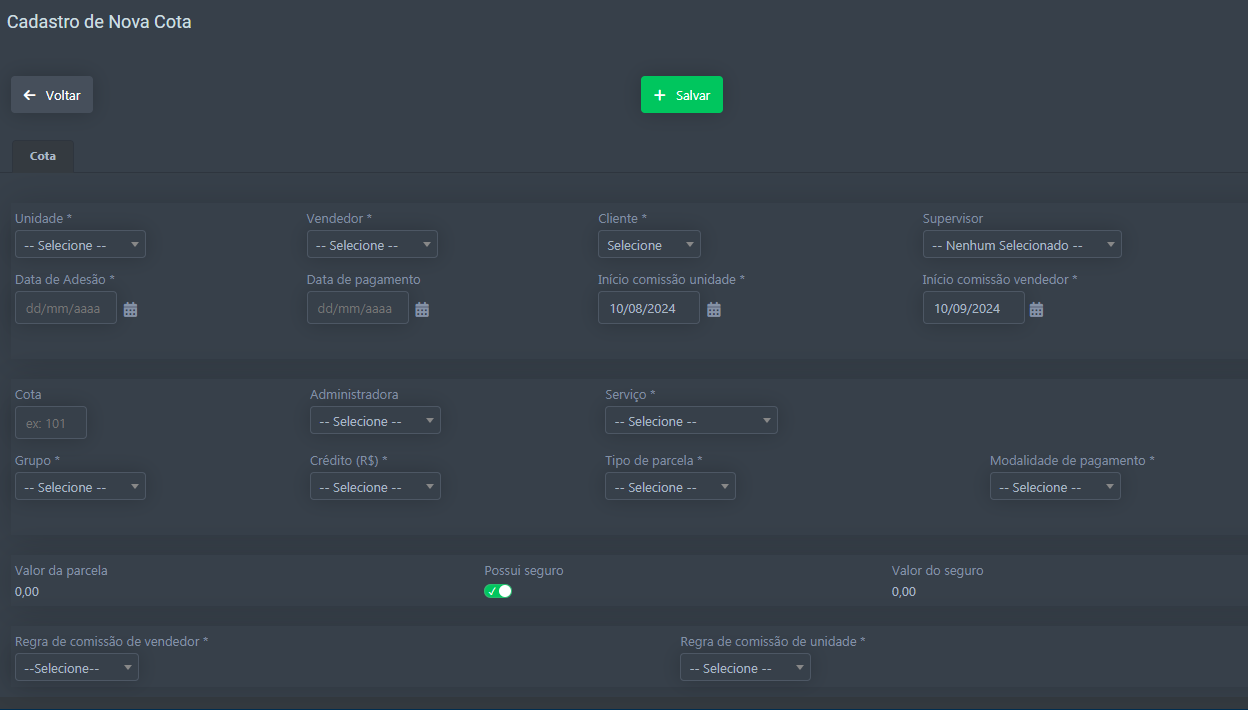Open the Unidade dropdown
The image size is (1248, 710).
(80, 245)
